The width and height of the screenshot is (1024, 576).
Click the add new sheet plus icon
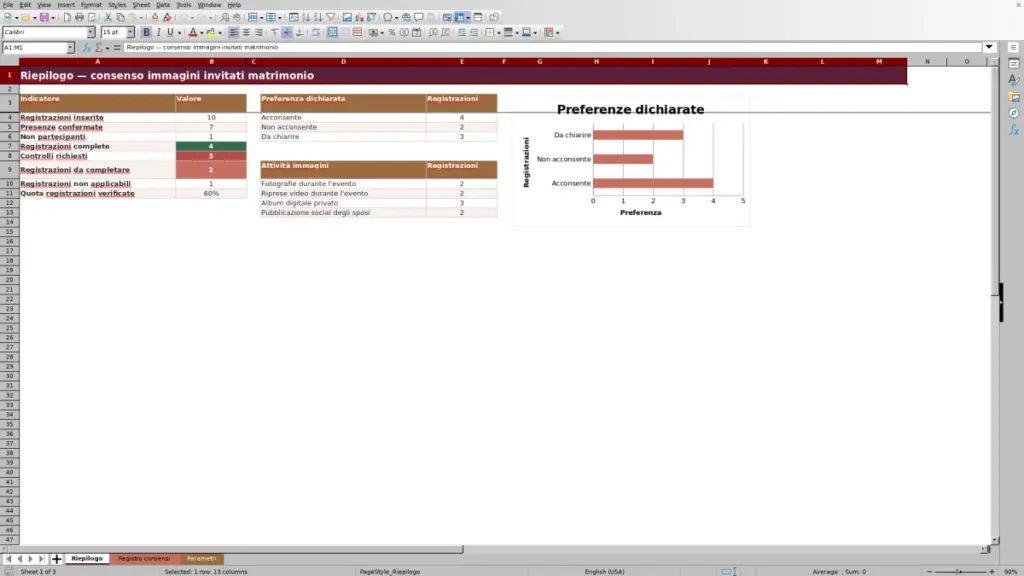pos(56,559)
